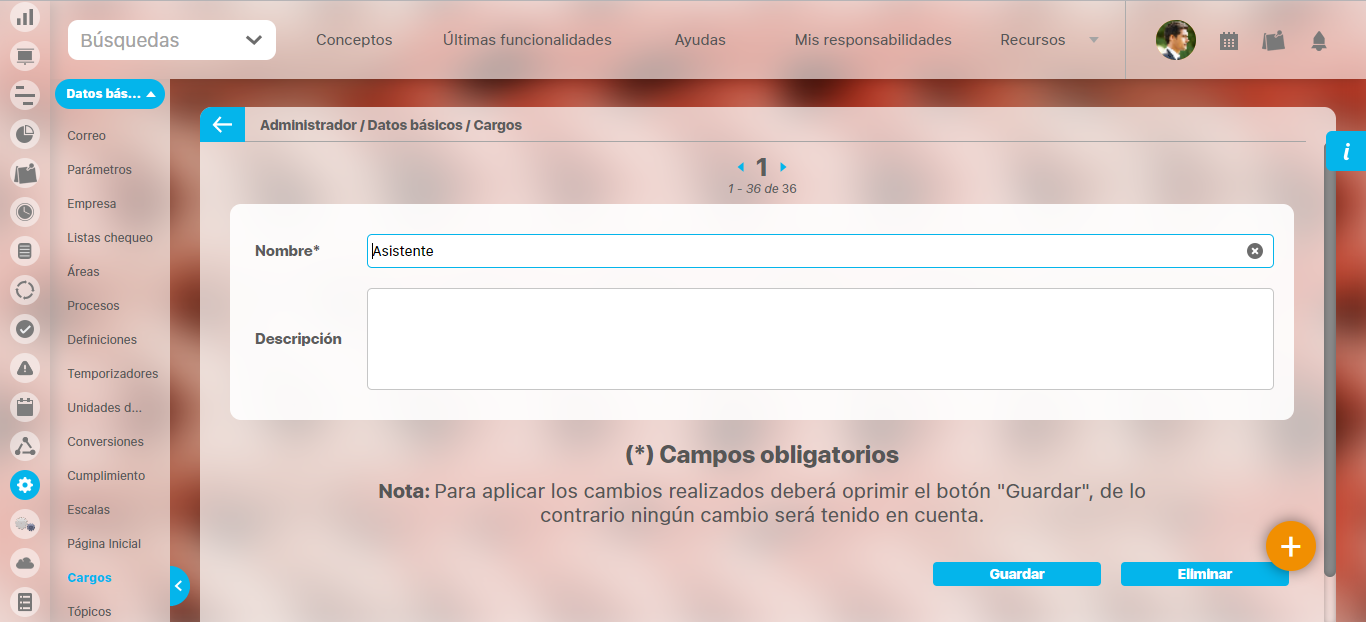Screen dimensions: 1366x622
Task: Open the Búsquedas dropdown
Action: [x=172, y=41]
